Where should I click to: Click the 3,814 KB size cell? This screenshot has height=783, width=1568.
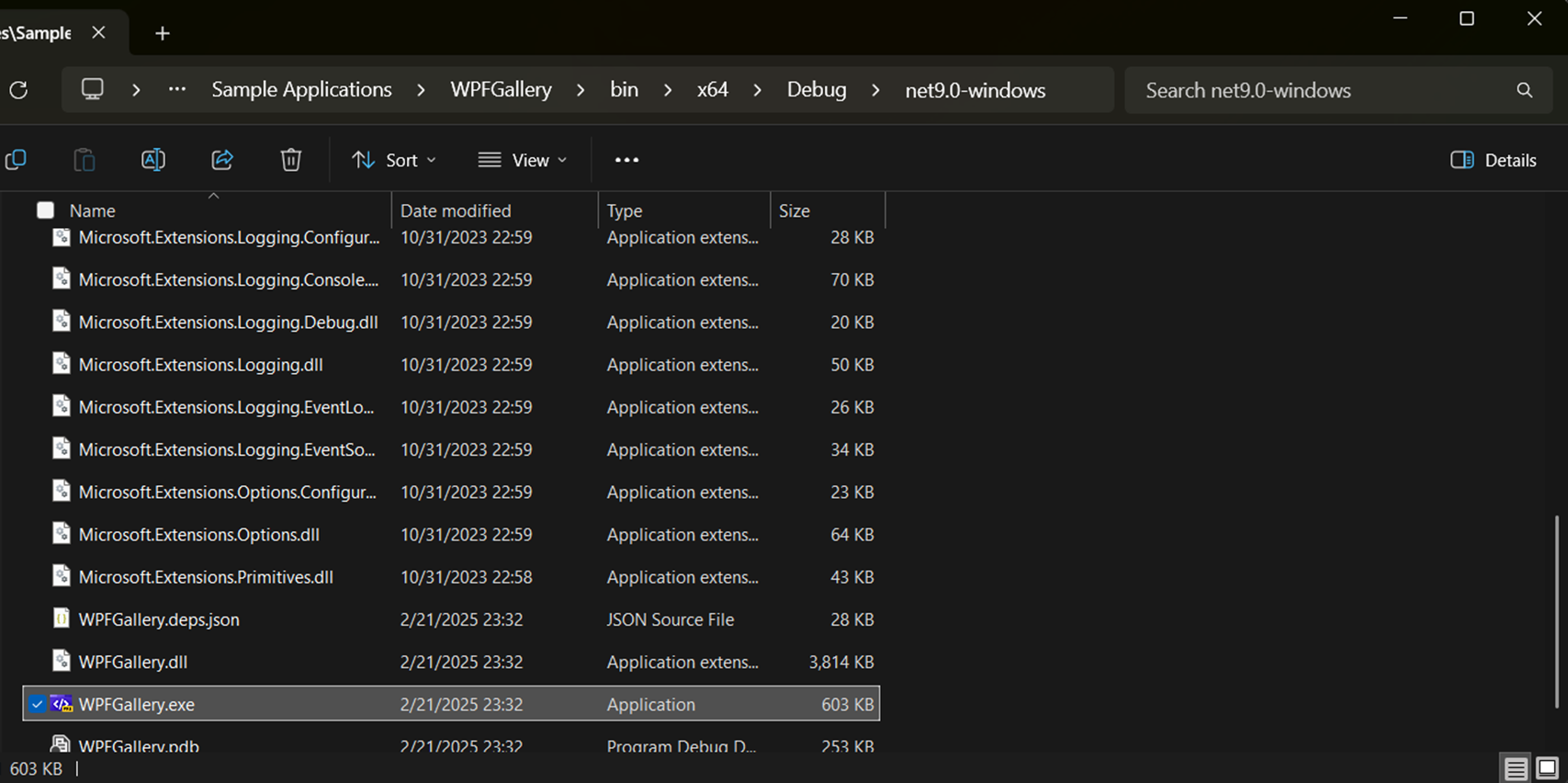[x=841, y=662]
